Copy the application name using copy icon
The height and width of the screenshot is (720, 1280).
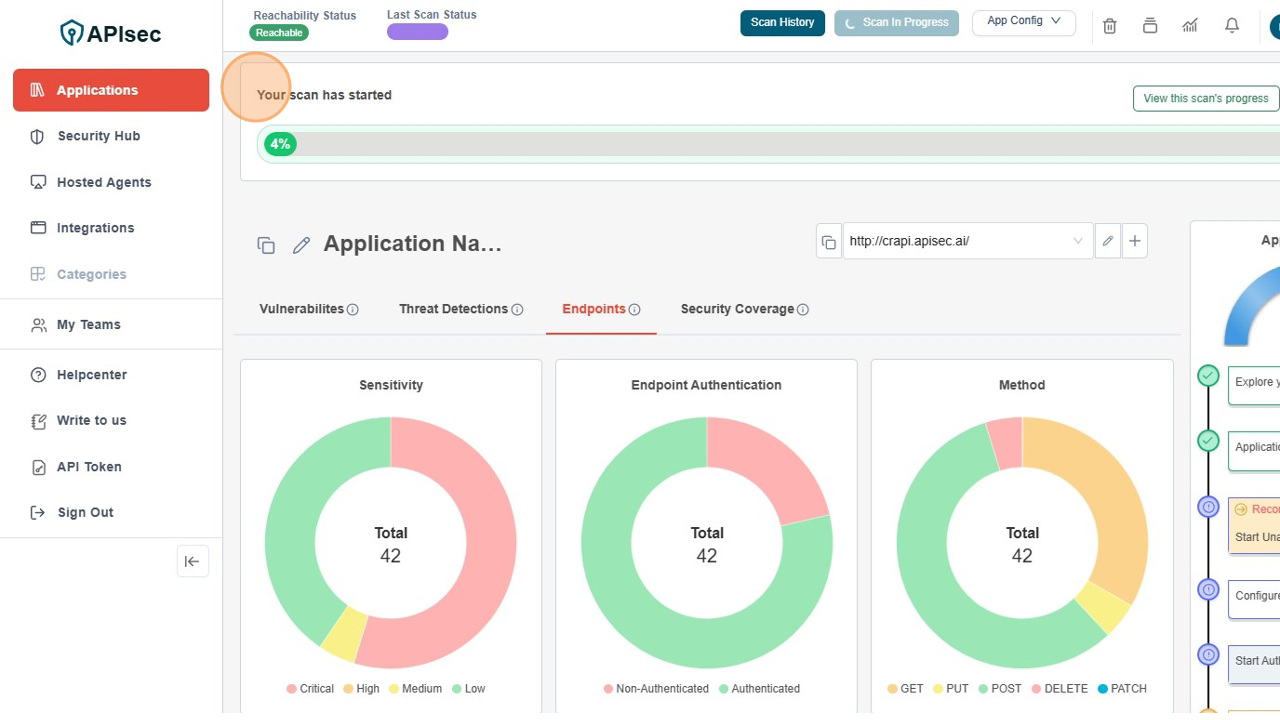click(x=266, y=245)
